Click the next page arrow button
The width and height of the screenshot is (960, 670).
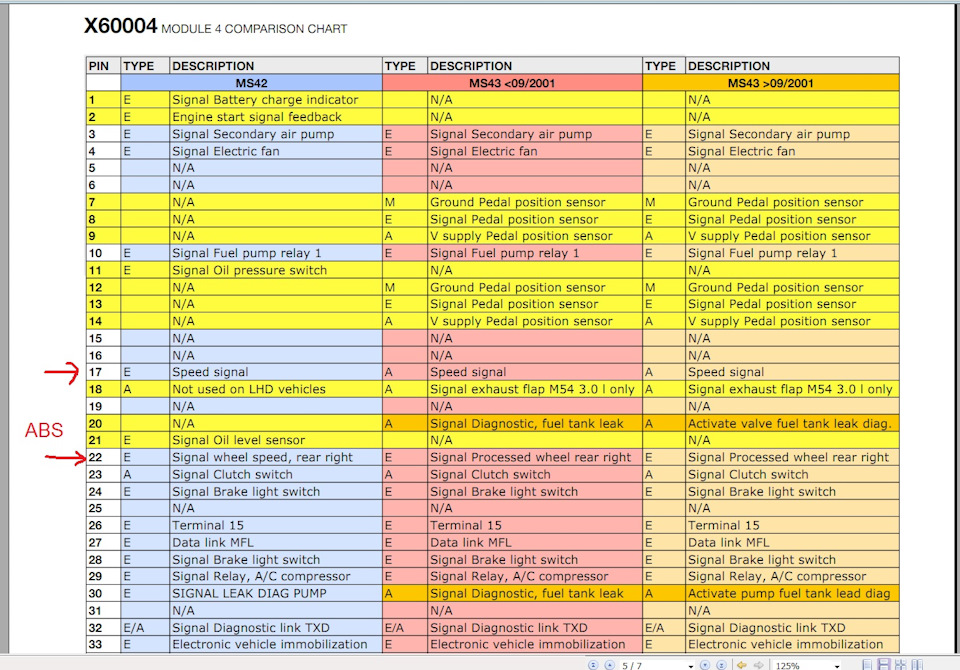(x=705, y=665)
